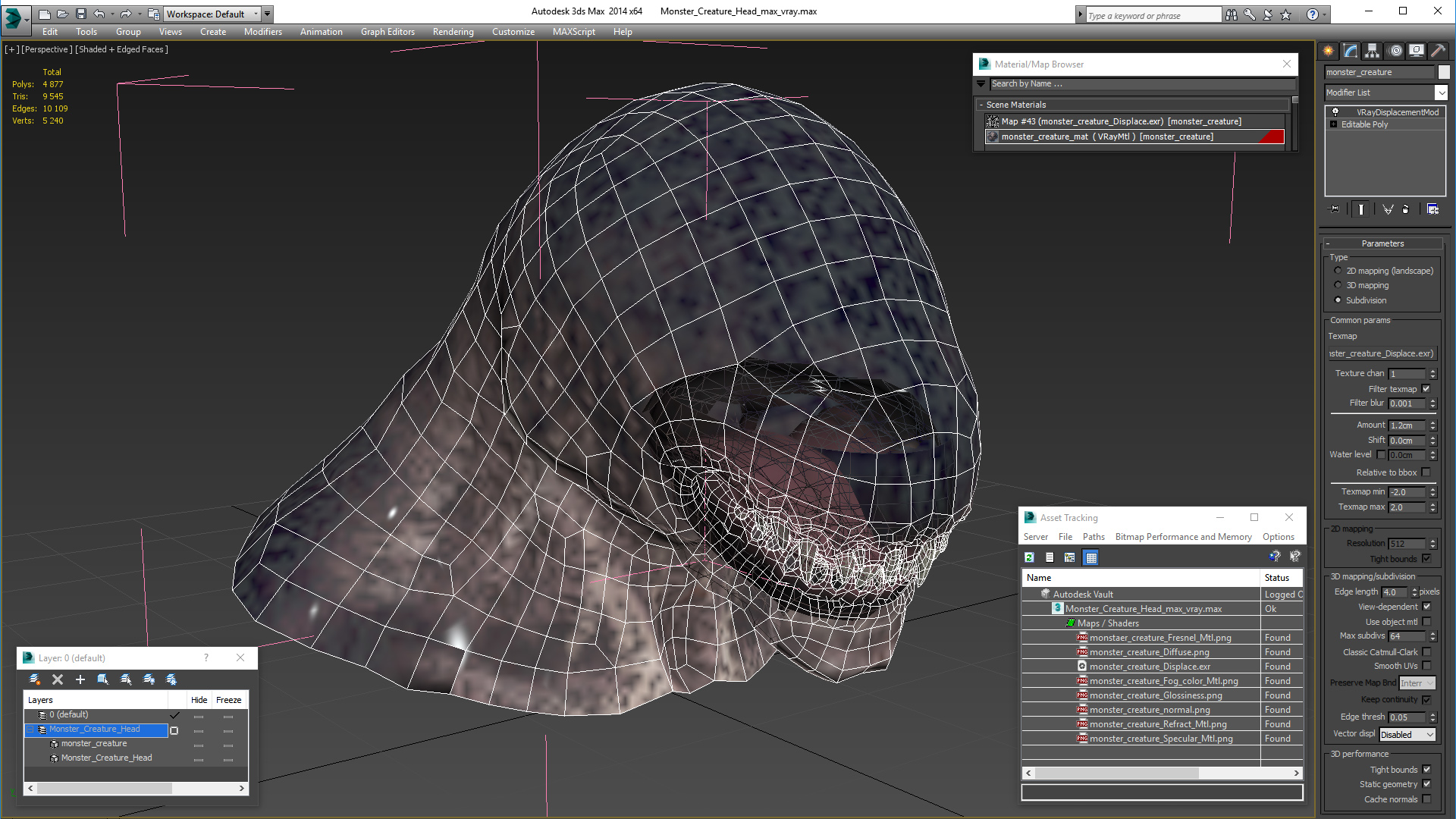Select Subdivision radio button

pos(1338,300)
